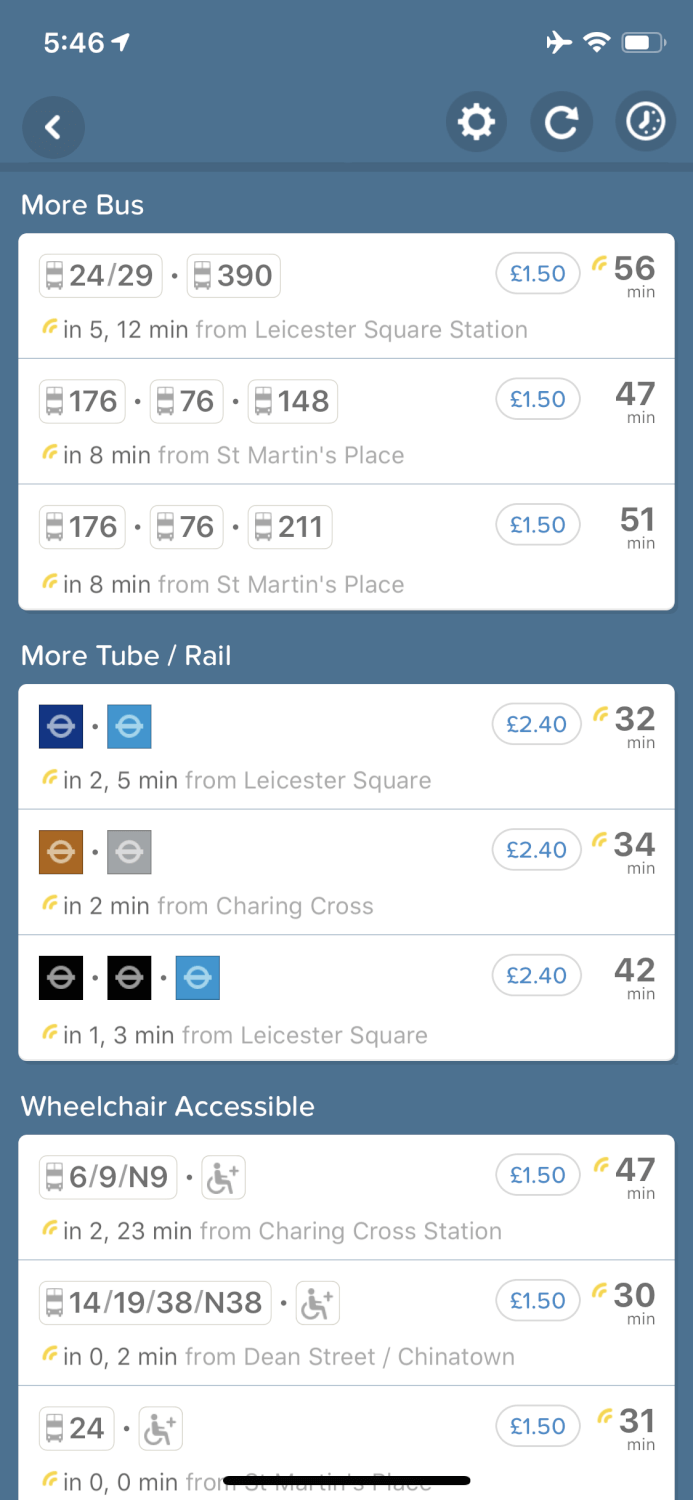Screen dimensions: 693x1500
Task: Refresh the journey results
Action: [561, 121]
